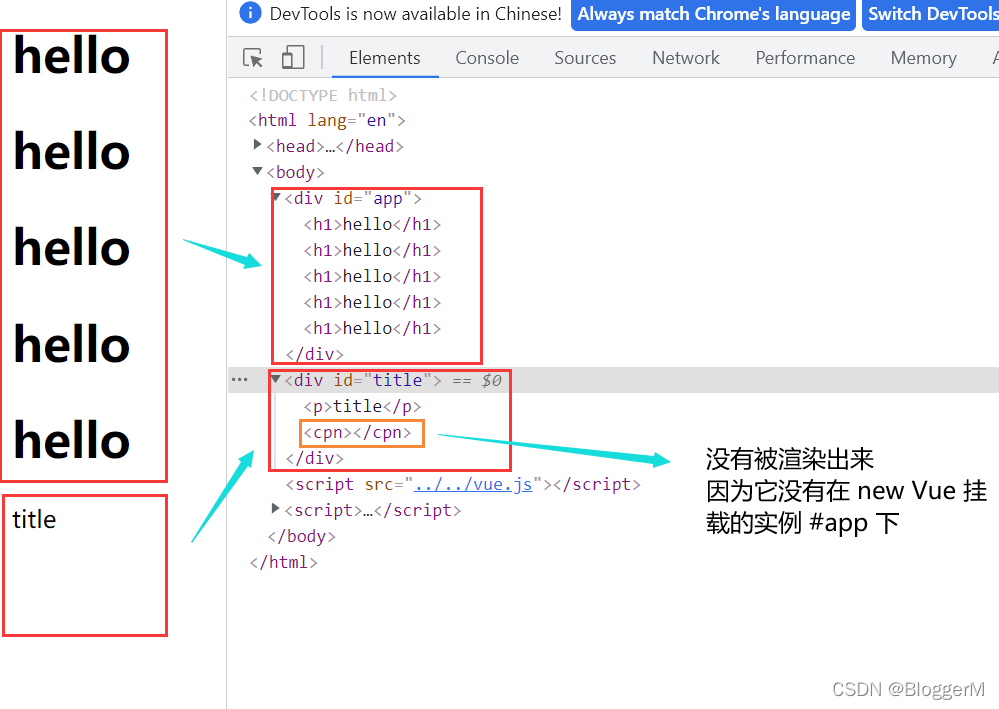The image size is (999, 709).
Task: Click the DevTools available in Chinese message
Action: click(x=415, y=14)
